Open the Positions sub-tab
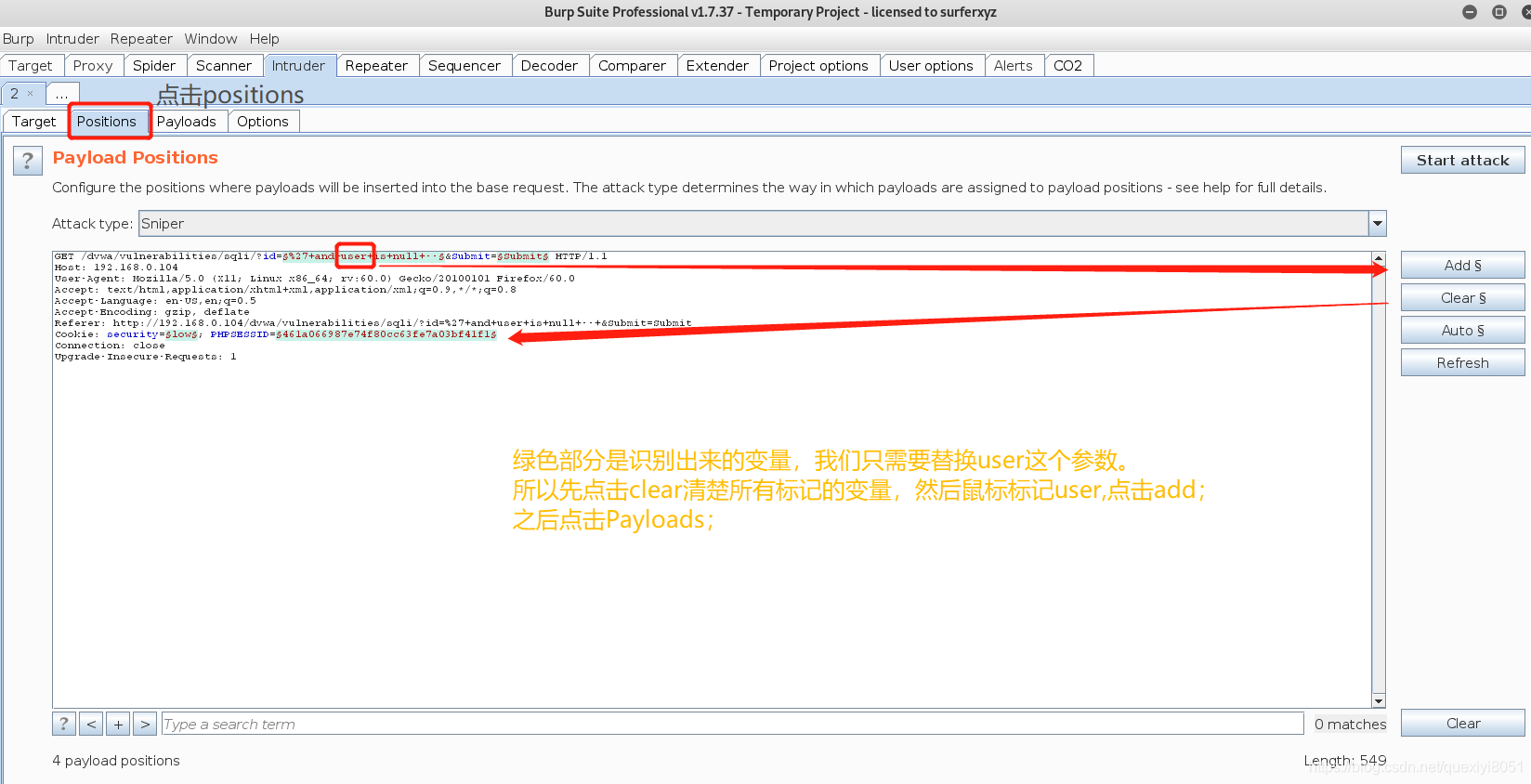 (107, 121)
